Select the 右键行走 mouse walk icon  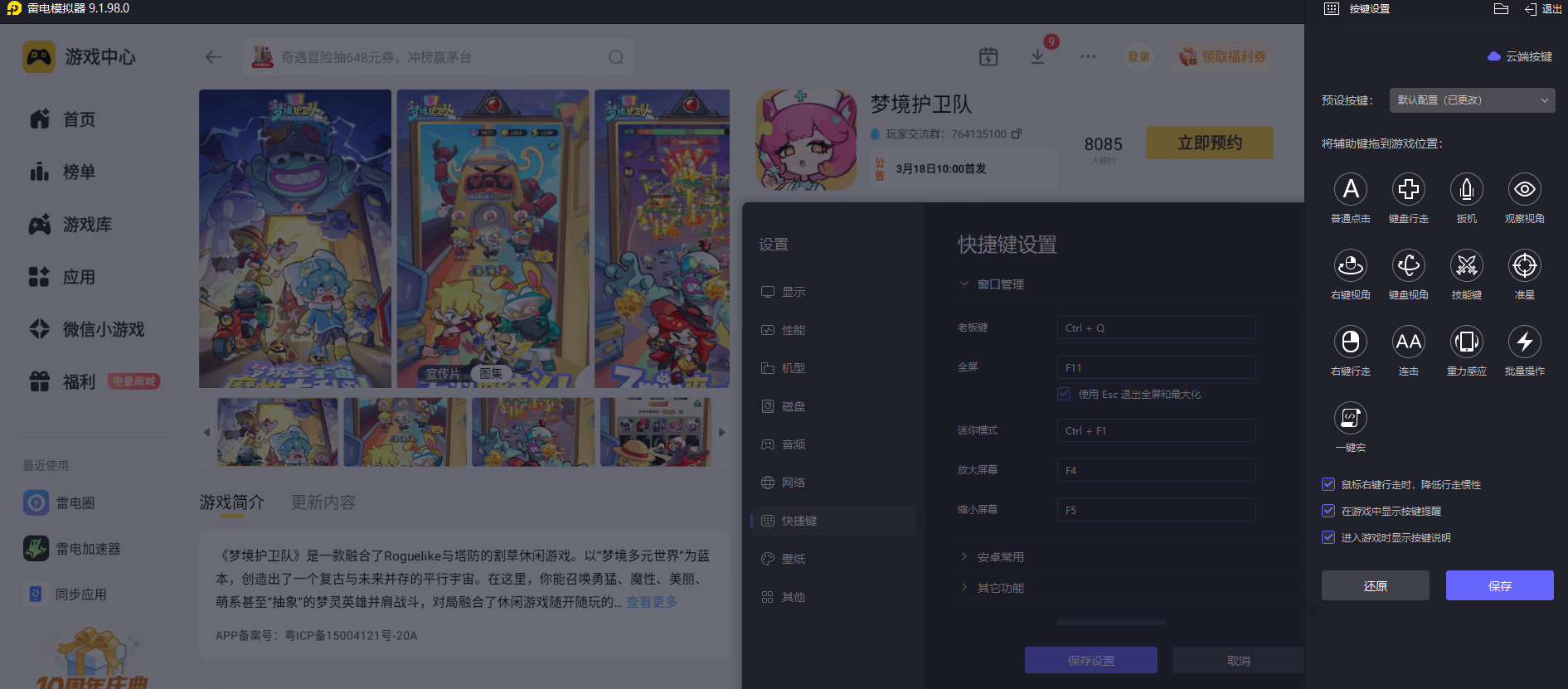(1351, 342)
